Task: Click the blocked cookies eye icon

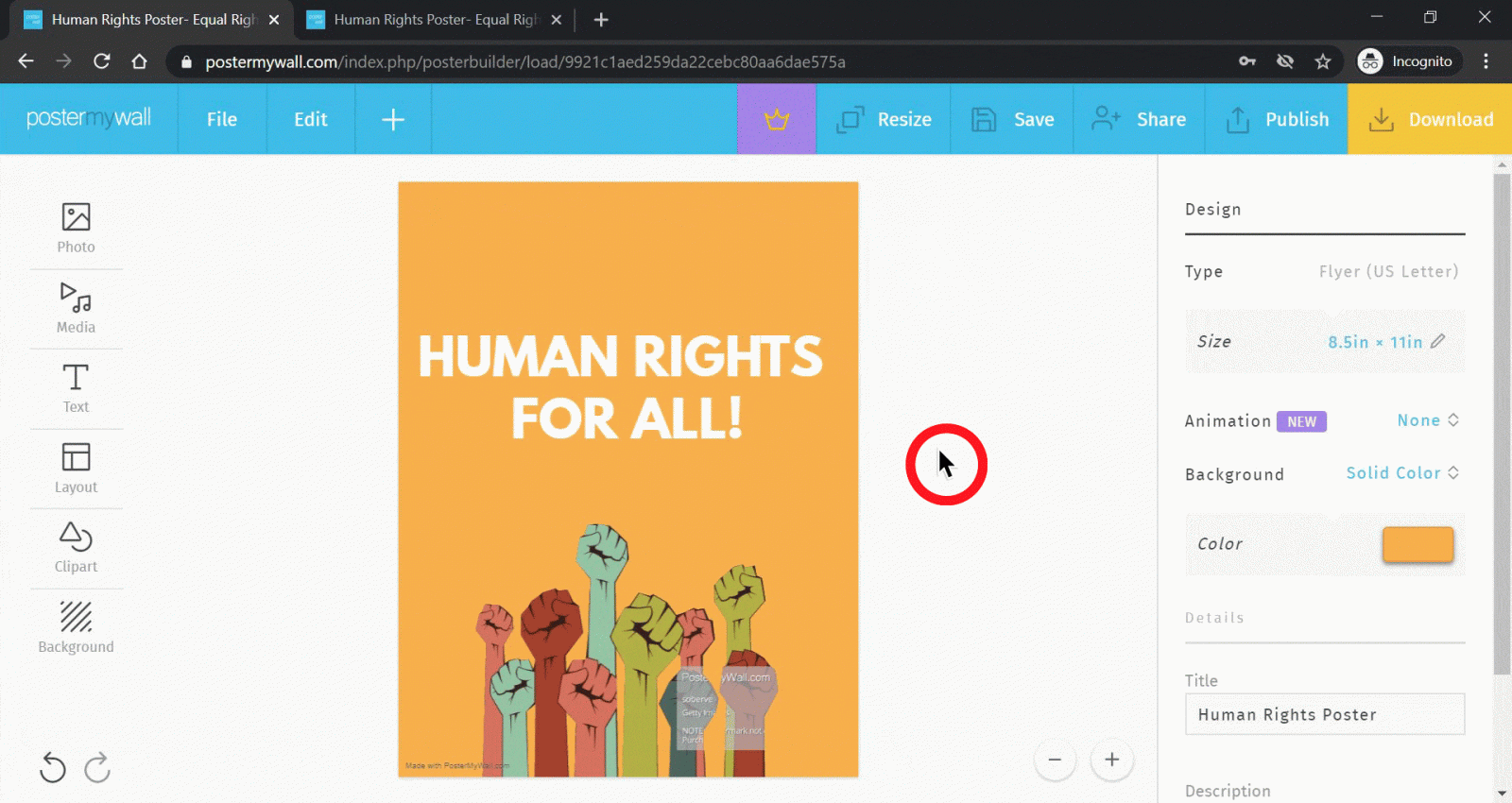Action: click(x=1285, y=61)
